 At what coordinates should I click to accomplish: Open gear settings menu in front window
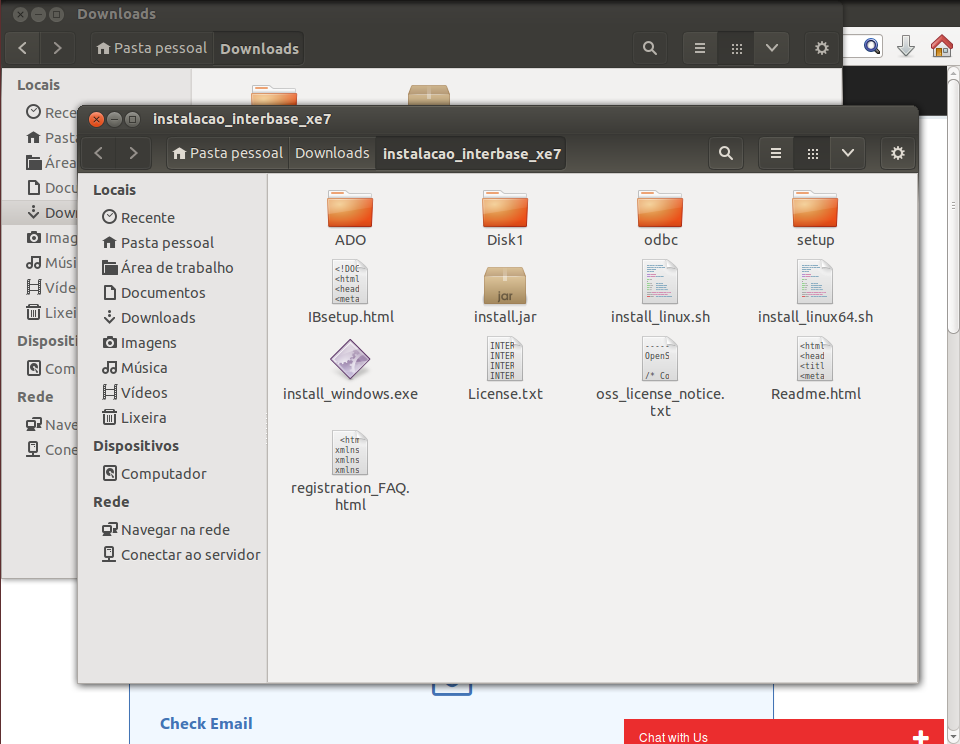897,153
